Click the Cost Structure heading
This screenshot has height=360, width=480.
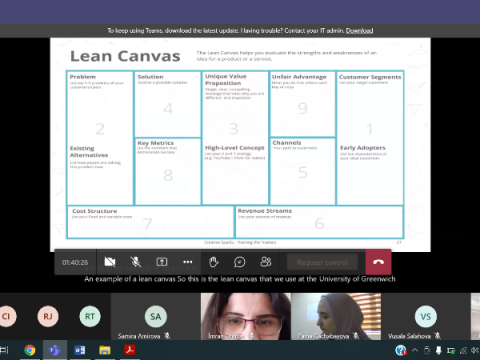95,211
